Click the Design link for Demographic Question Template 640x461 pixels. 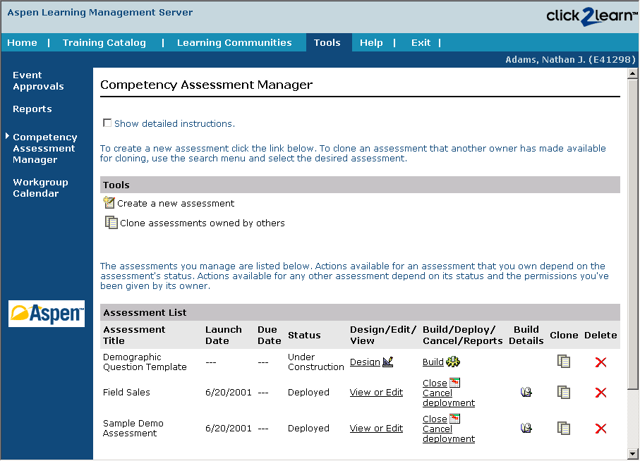click(x=365, y=362)
